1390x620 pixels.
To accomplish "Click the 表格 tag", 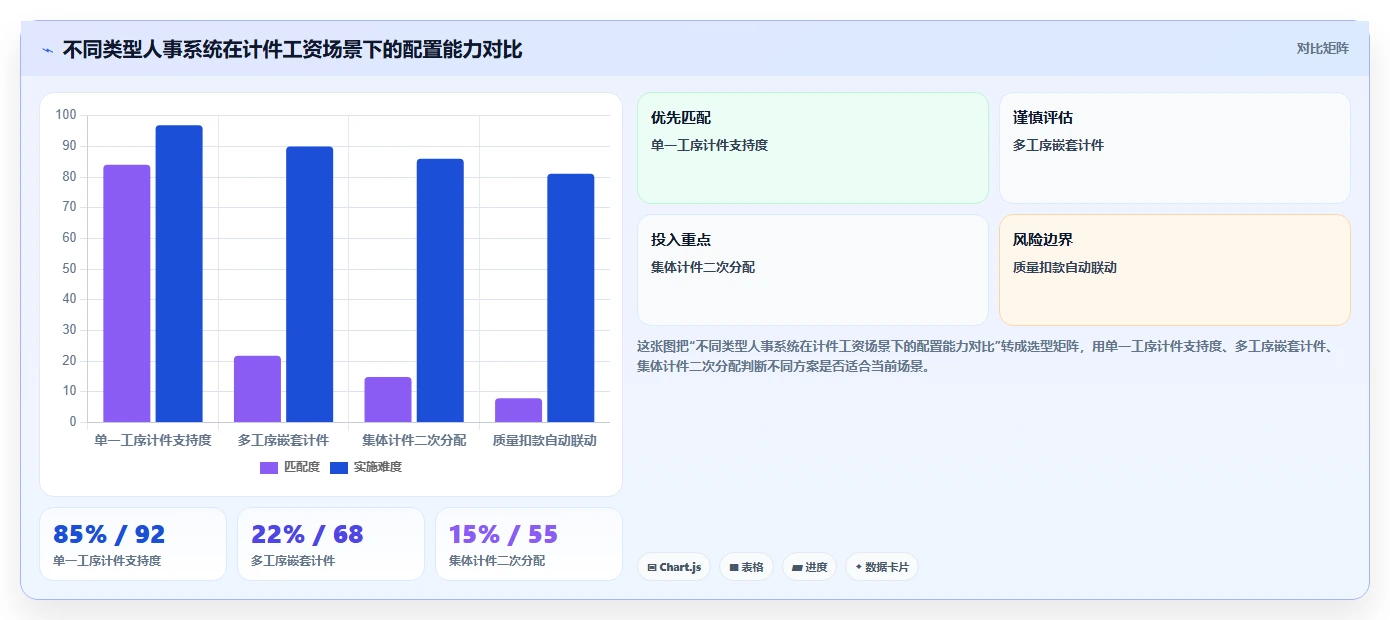I will [746, 567].
